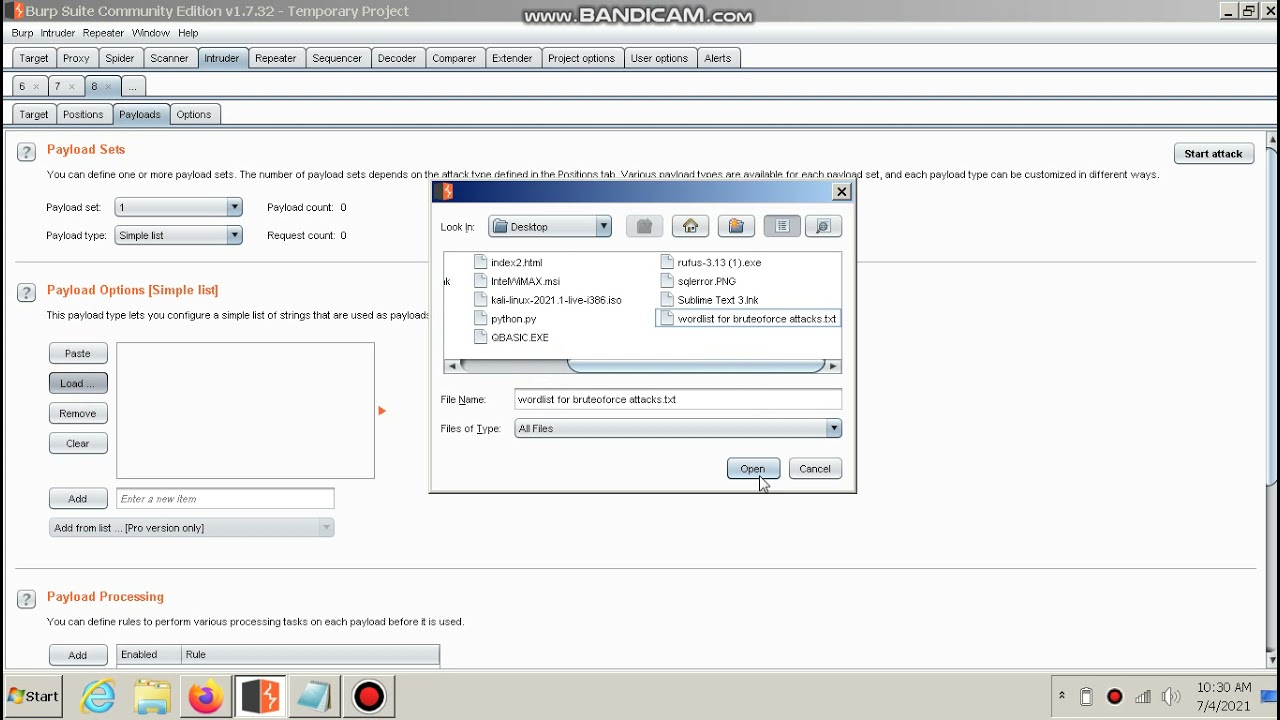Click the Home folder icon in file dialog
This screenshot has width=1280, height=720.
(x=690, y=227)
